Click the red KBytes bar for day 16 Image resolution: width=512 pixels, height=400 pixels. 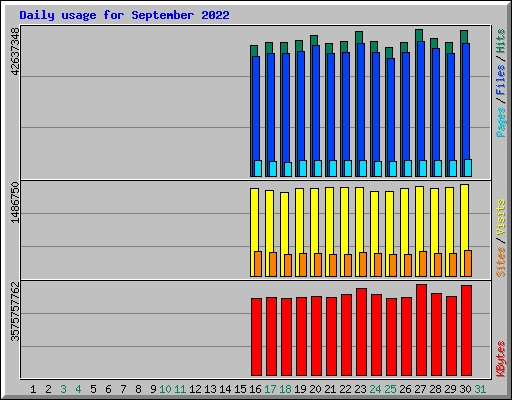coord(256,337)
